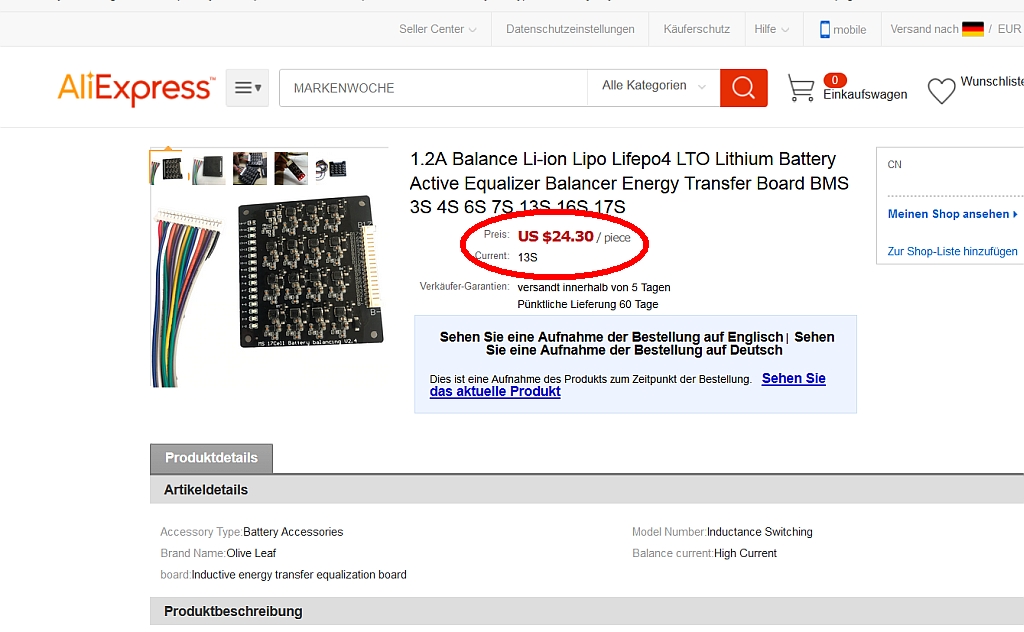Select the second product thumbnail
Screen dimensions: 1024x632
tap(208, 168)
